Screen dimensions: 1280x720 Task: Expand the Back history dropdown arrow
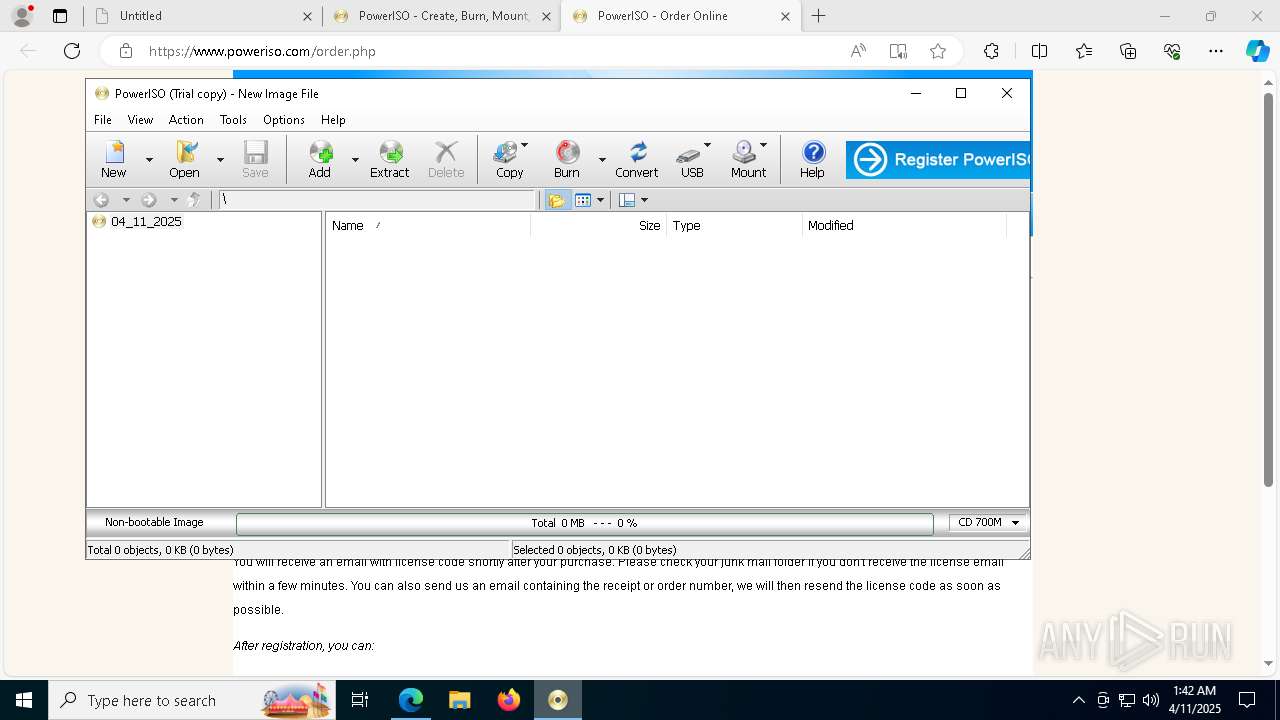coord(126,200)
